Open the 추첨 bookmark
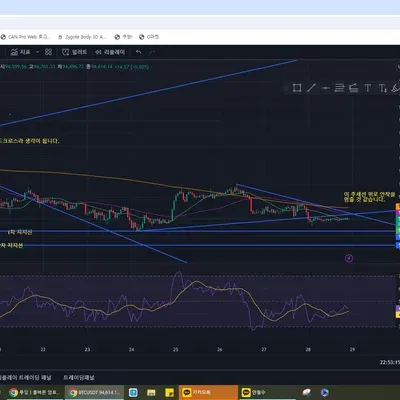The height and width of the screenshot is (400, 400). [124, 37]
